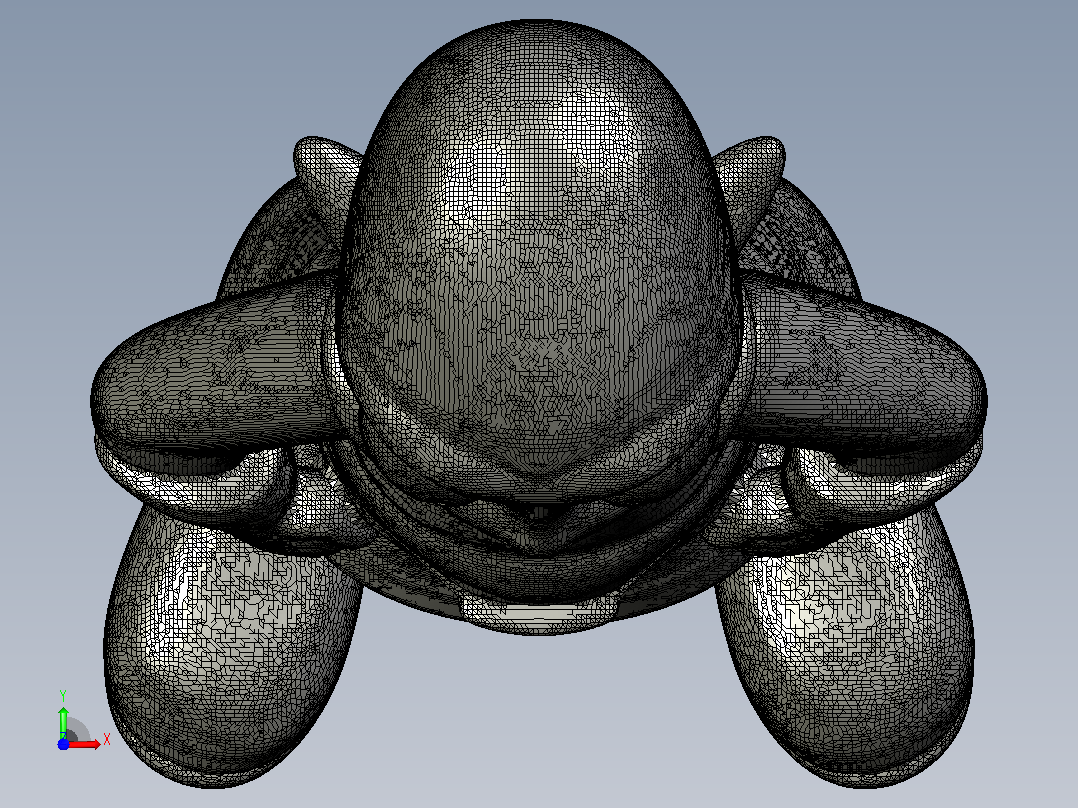Click the red X axis arrow of the view triad
The width and height of the screenshot is (1078, 808).
click(x=84, y=744)
